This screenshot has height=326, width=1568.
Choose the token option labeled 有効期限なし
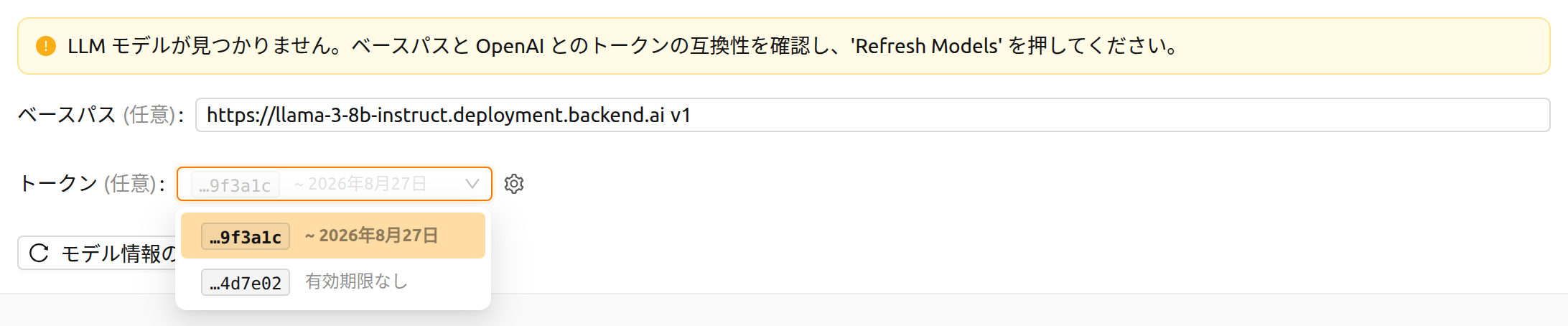coord(333,281)
